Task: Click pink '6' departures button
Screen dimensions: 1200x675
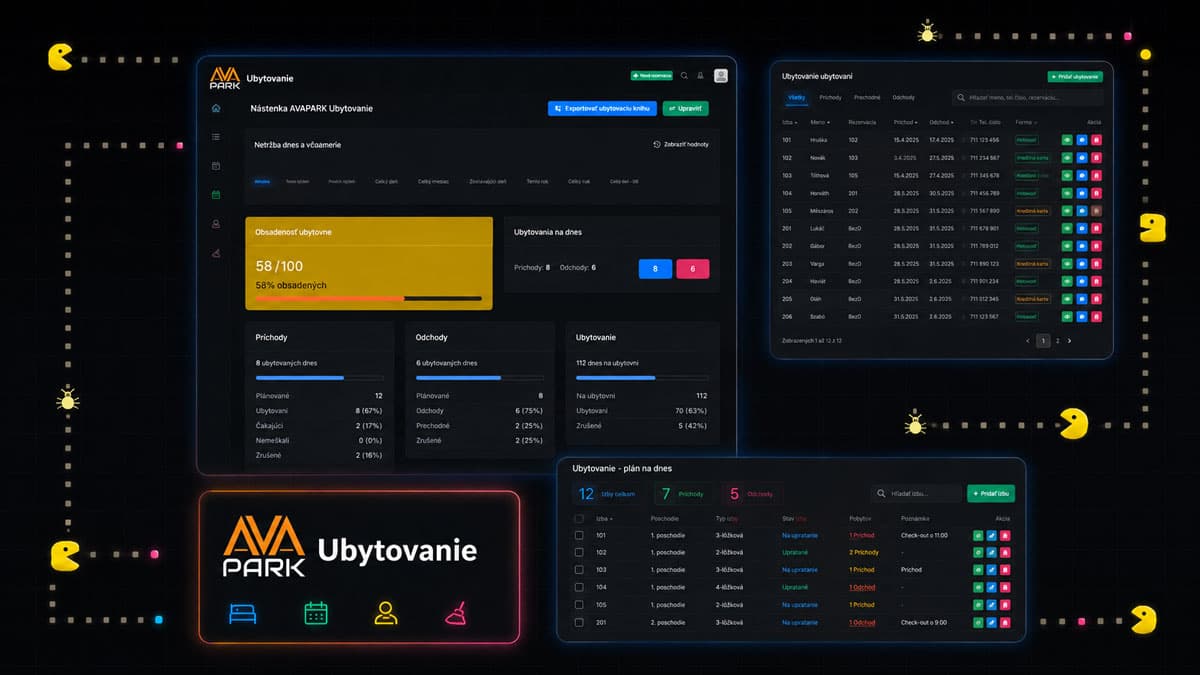Action: 692,268
